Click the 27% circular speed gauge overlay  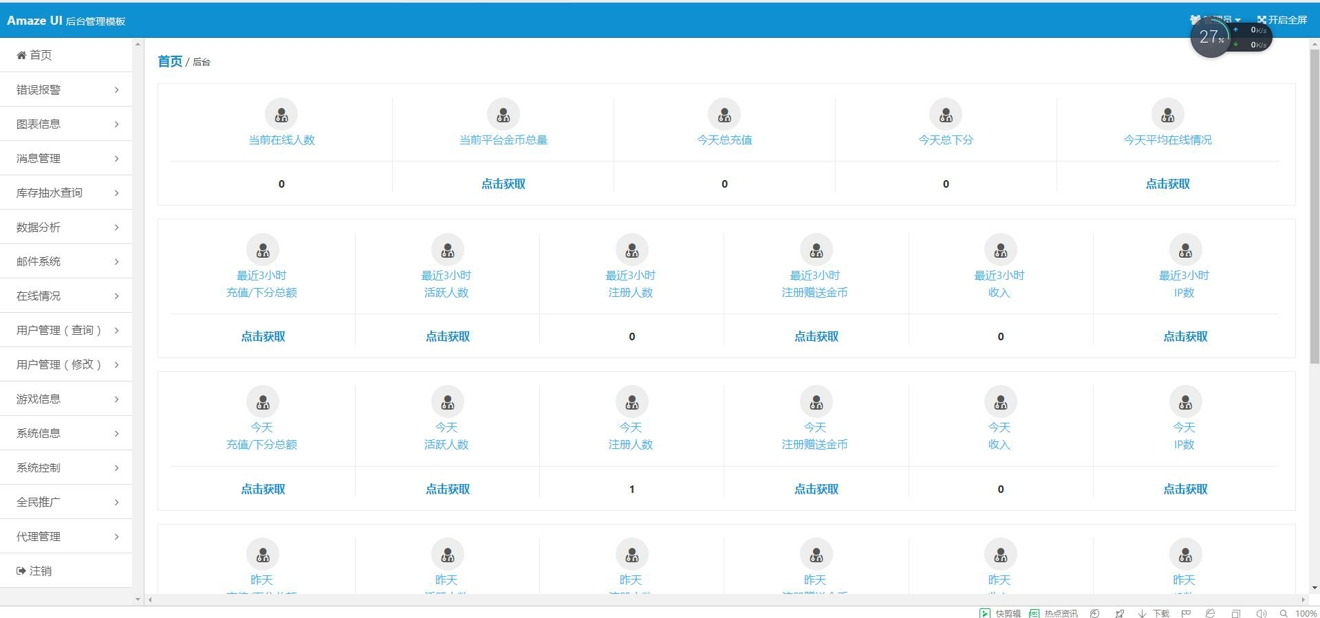[1209, 38]
